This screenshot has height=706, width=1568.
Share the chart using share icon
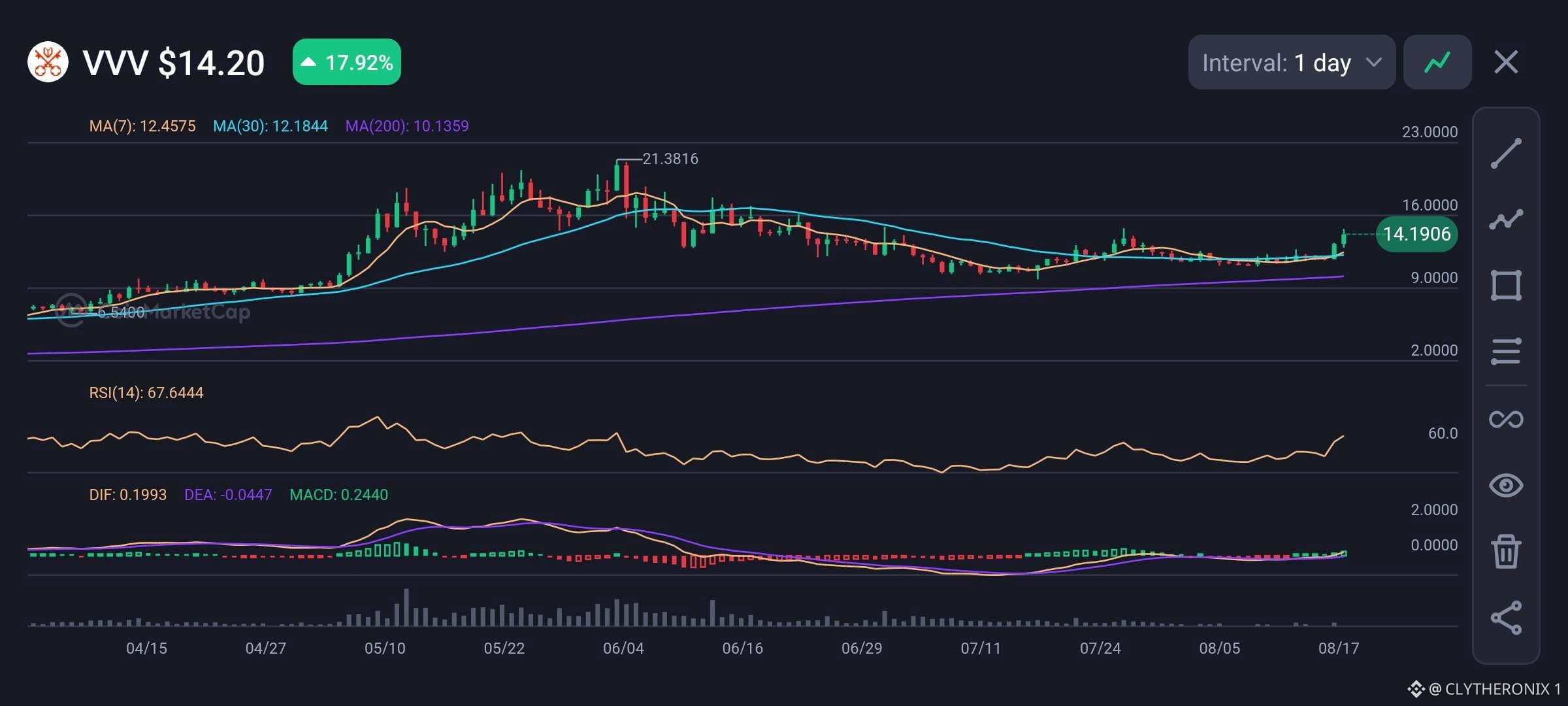[1506, 618]
